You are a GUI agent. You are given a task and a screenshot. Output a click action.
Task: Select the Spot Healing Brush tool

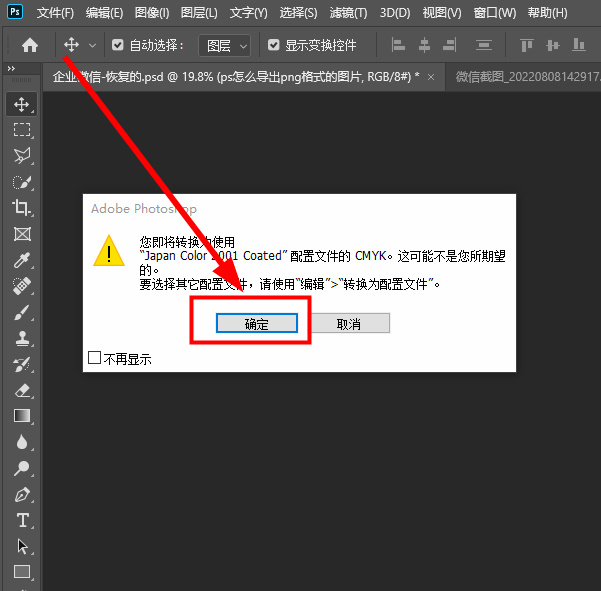[22, 286]
